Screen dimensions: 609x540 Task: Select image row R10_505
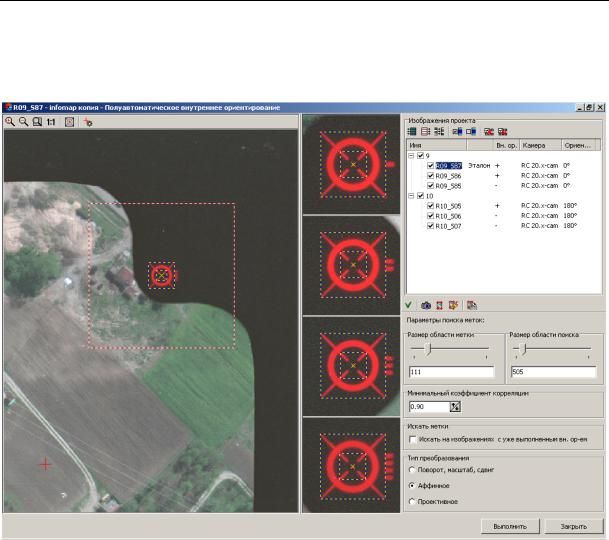tap(504, 206)
